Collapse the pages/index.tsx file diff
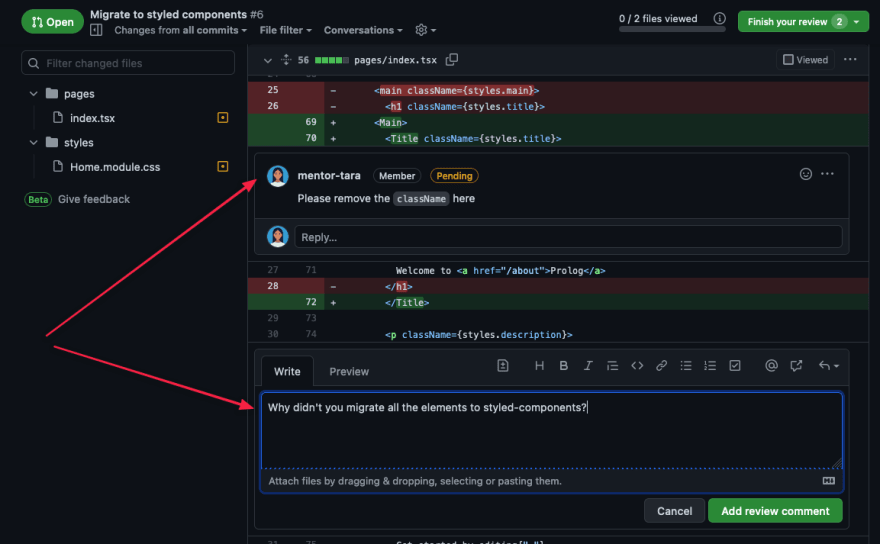Image resolution: width=880 pixels, height=544 pixels. tap(268, 60)
